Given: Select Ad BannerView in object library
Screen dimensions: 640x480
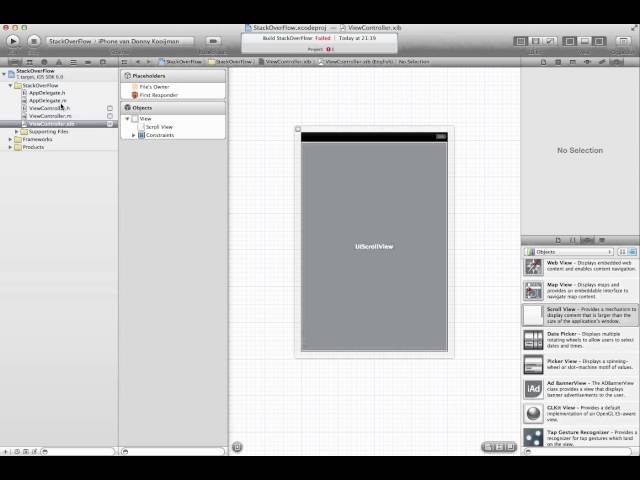Looking at the screenshot, I should pos(580,389).
